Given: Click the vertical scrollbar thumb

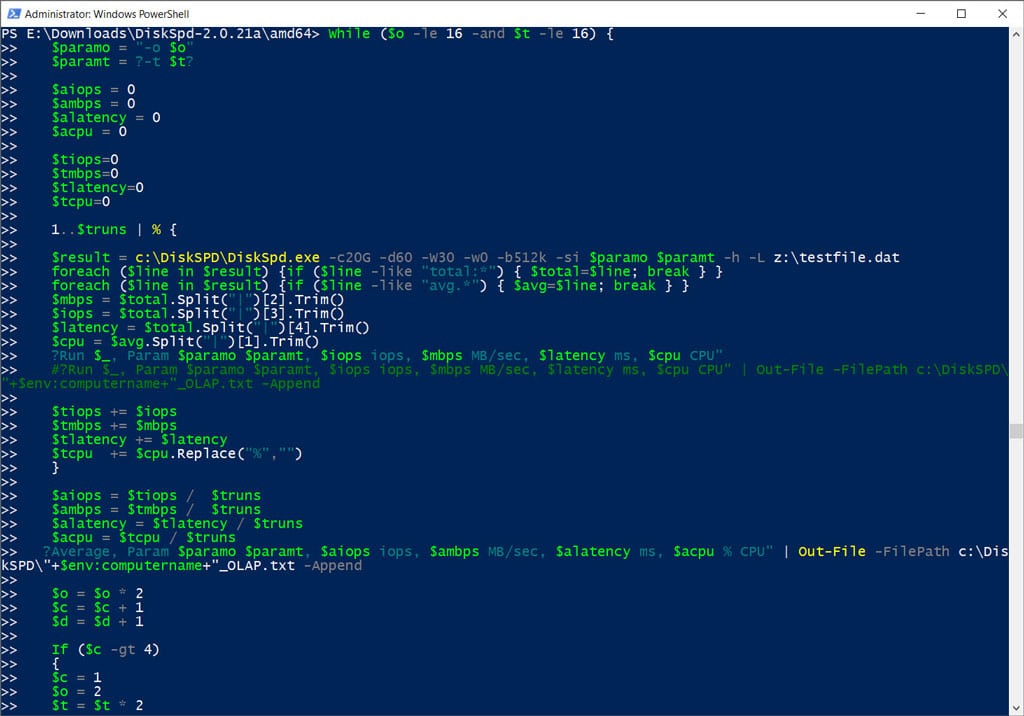Looking at the screenshot, I should (x=1016, y=431).
